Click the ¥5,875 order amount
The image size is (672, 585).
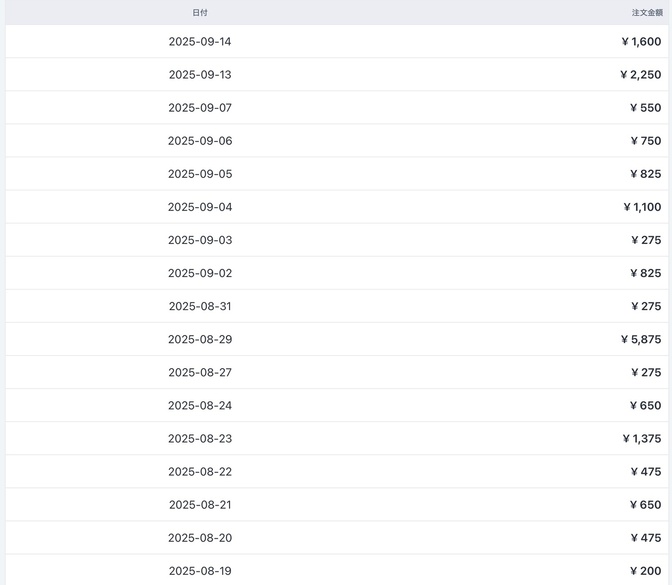tap(640, 339)
